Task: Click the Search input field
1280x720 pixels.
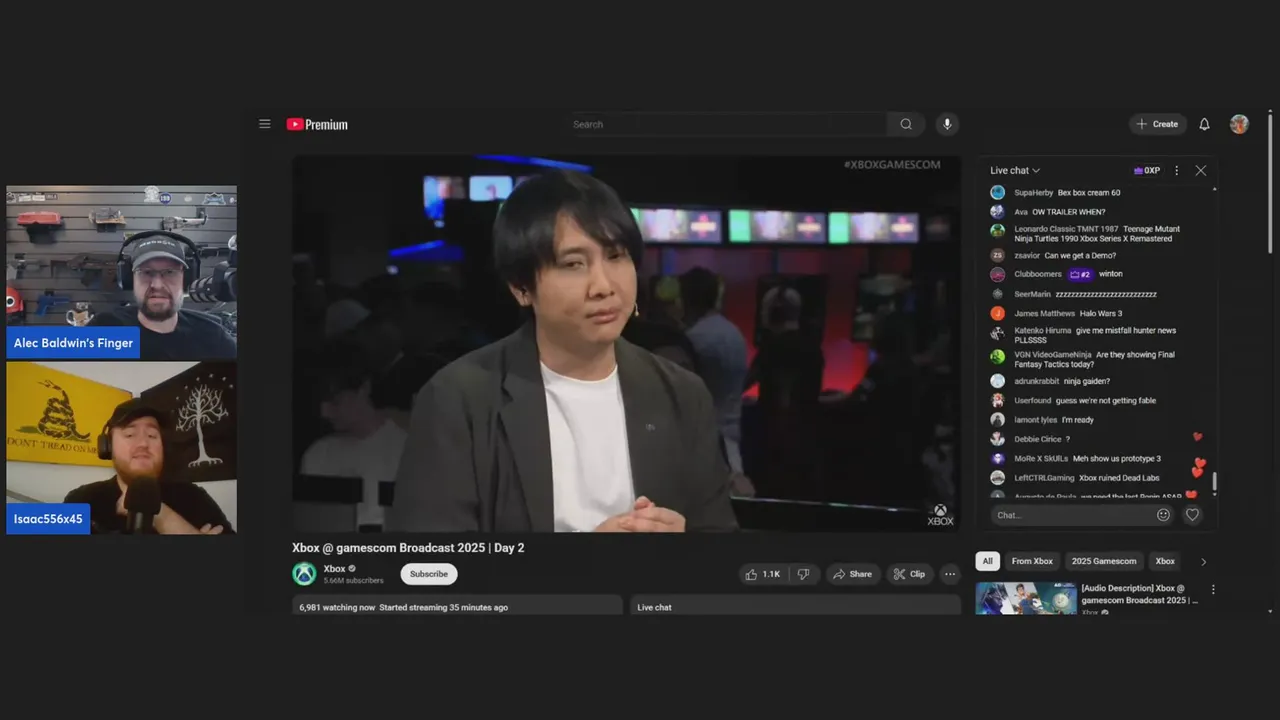Action: [x=727, y=124]
